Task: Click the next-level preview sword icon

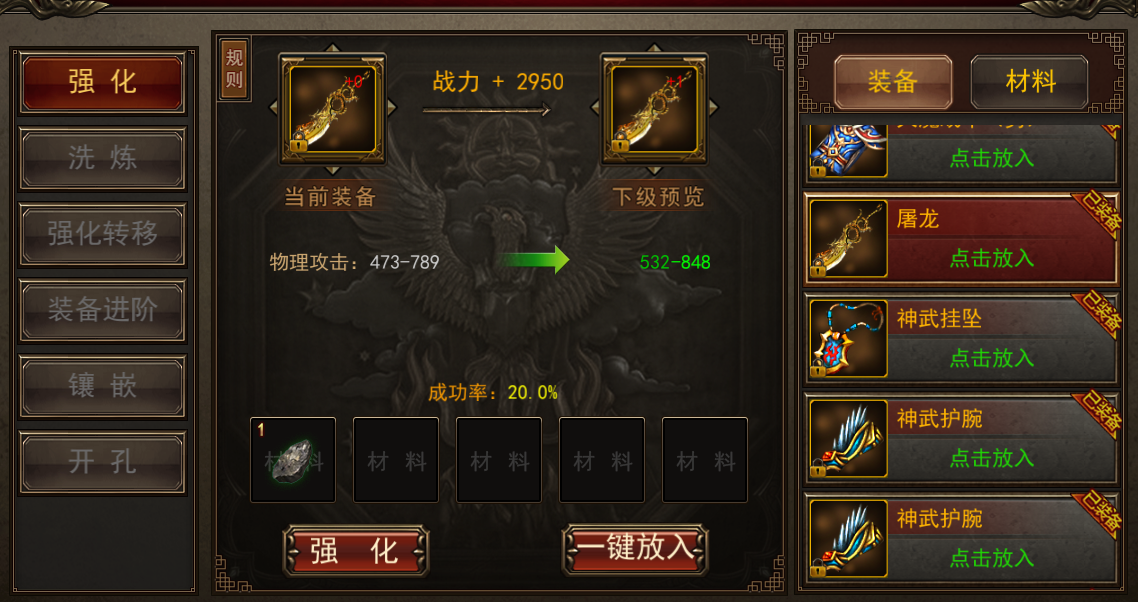Action: (x=654, y=109)
